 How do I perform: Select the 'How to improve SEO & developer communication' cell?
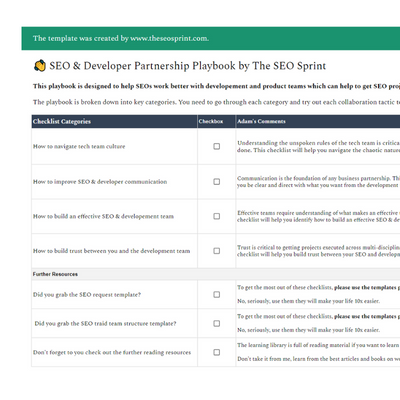114,182
